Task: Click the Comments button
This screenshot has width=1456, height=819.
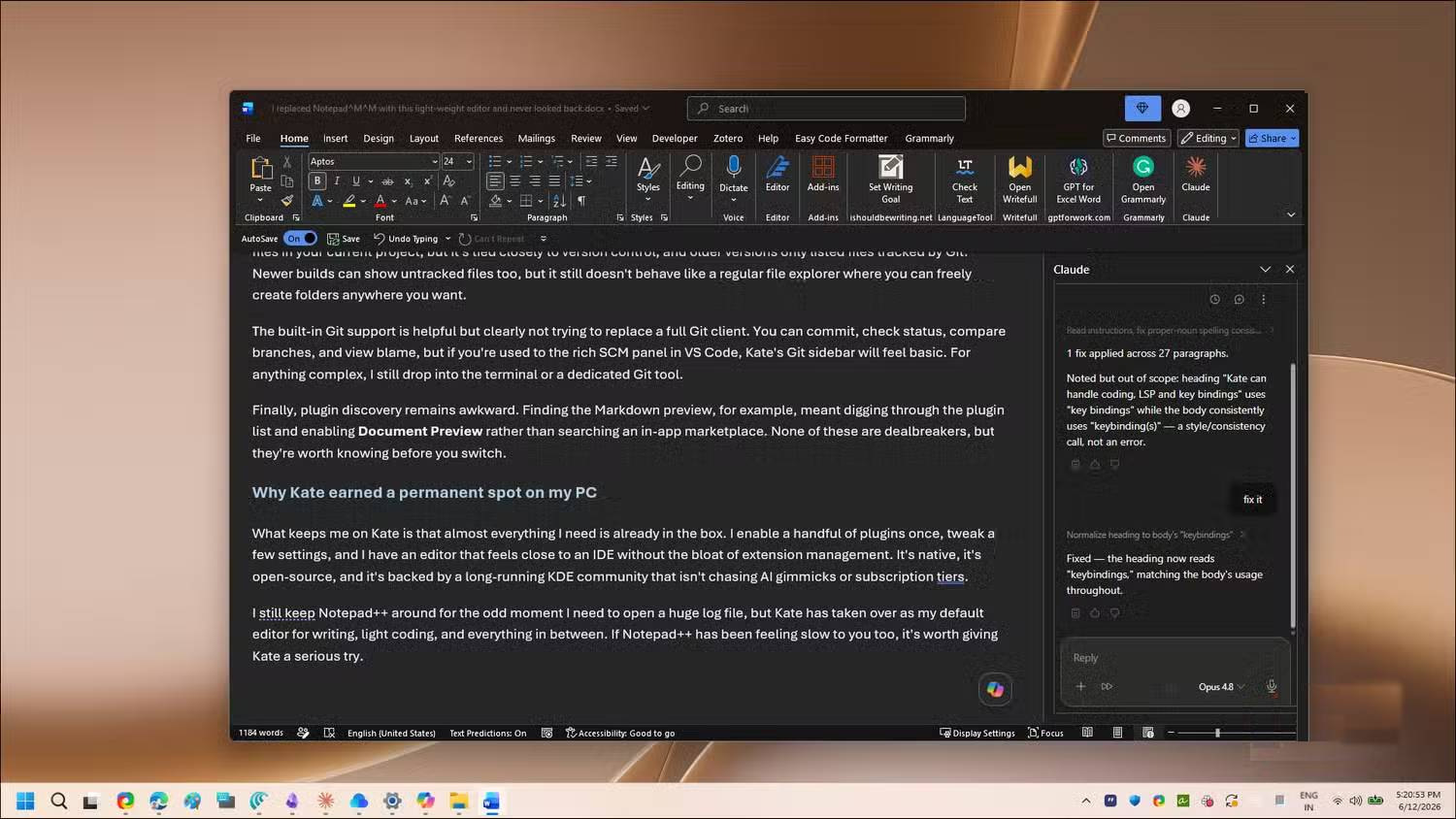Action: click(1137, 138)
